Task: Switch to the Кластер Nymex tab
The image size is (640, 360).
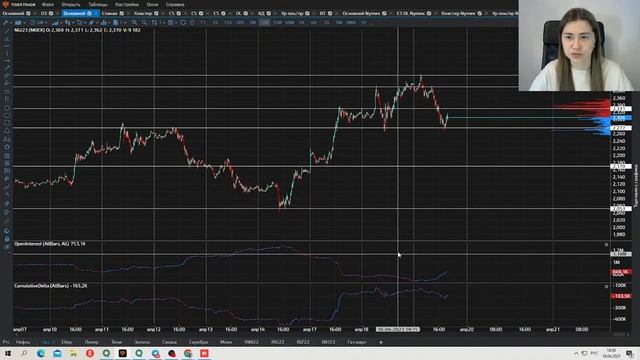Action: (458, 13)
